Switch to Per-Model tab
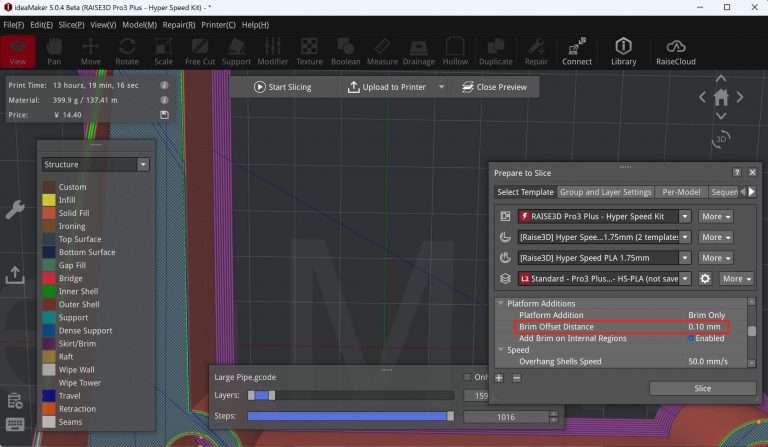768x447 pixels. point(681,192)
